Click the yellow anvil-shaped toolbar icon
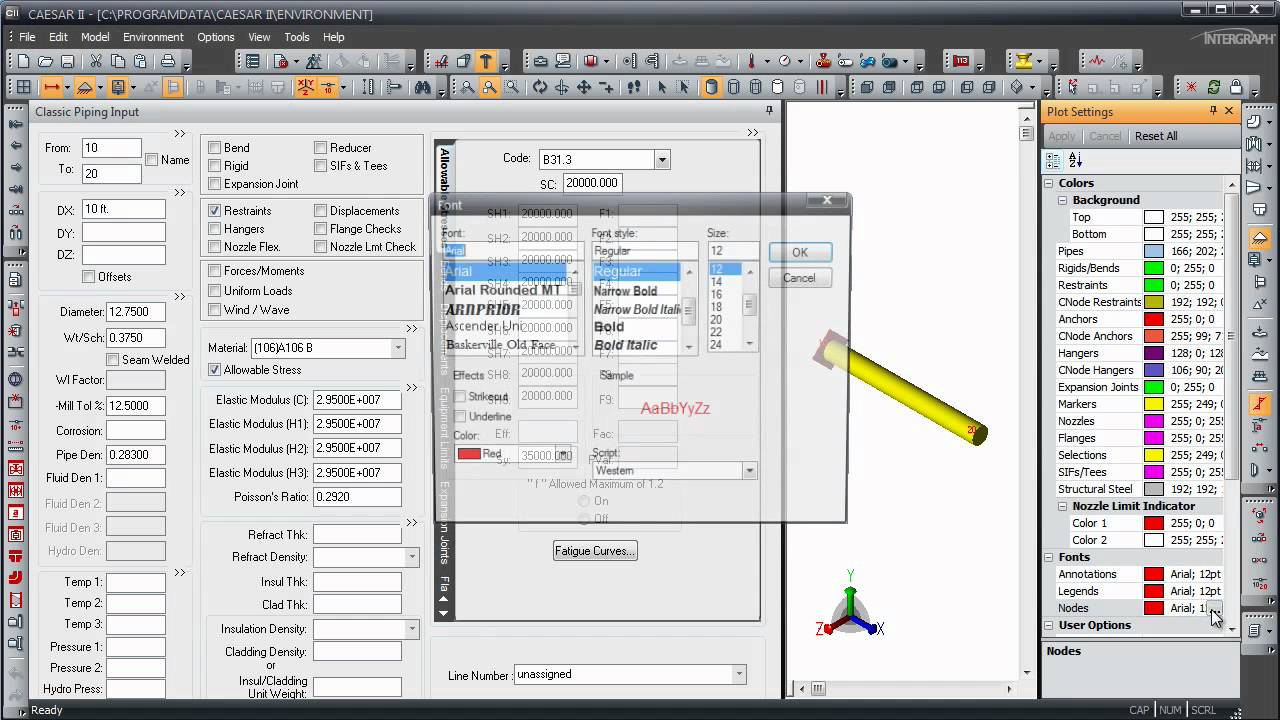The width and height of the screenshot is (1280, 720). [x=1024, y=61]
